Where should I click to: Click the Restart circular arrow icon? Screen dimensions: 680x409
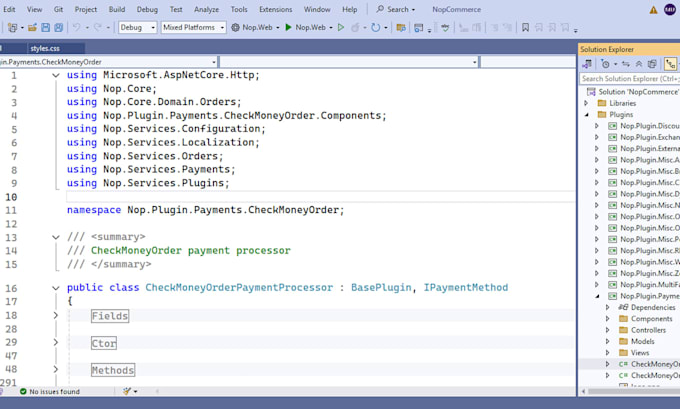click(x=376, y=27)
